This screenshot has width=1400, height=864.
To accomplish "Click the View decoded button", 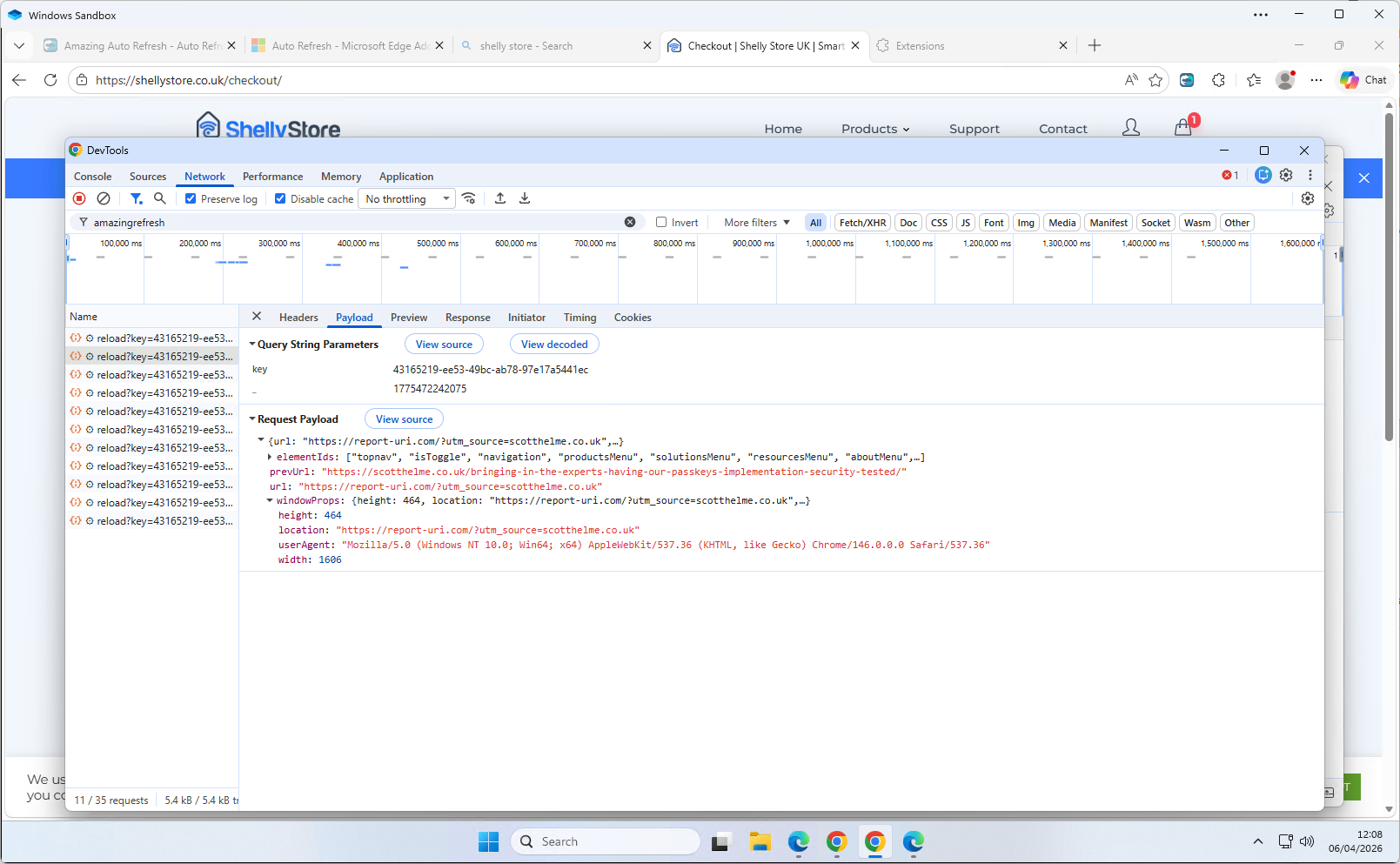I will click(x=554, y=345).
